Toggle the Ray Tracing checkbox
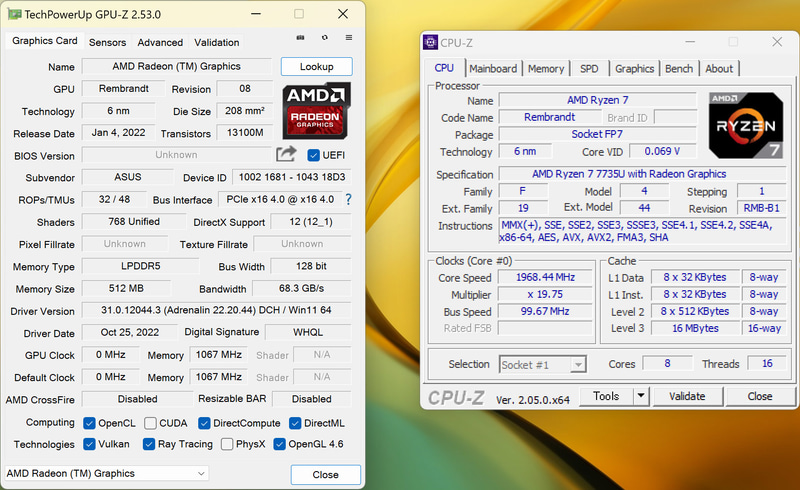 click(x=149, y=444)
